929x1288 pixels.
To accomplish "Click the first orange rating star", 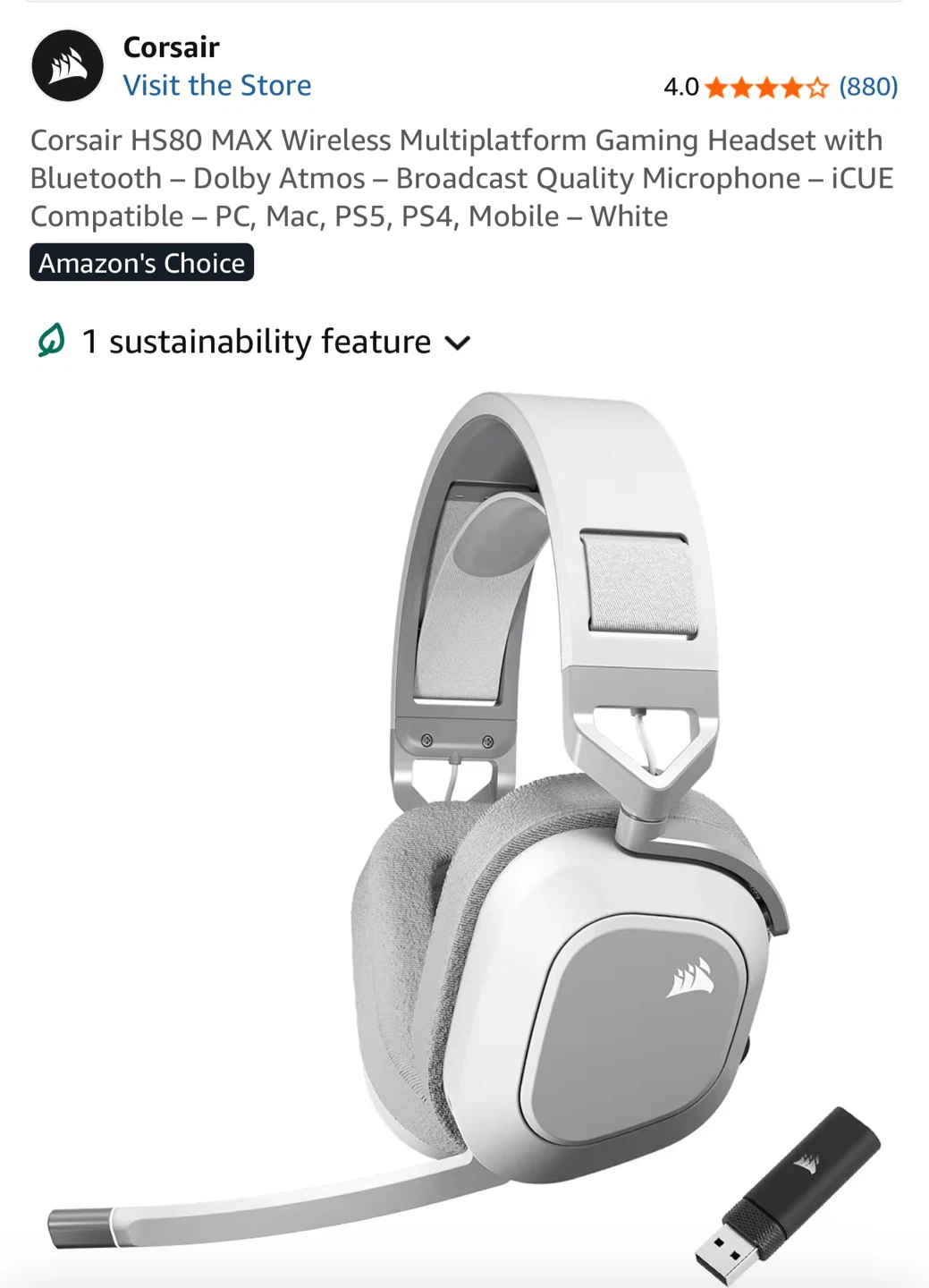I will [x=716, y=88].
